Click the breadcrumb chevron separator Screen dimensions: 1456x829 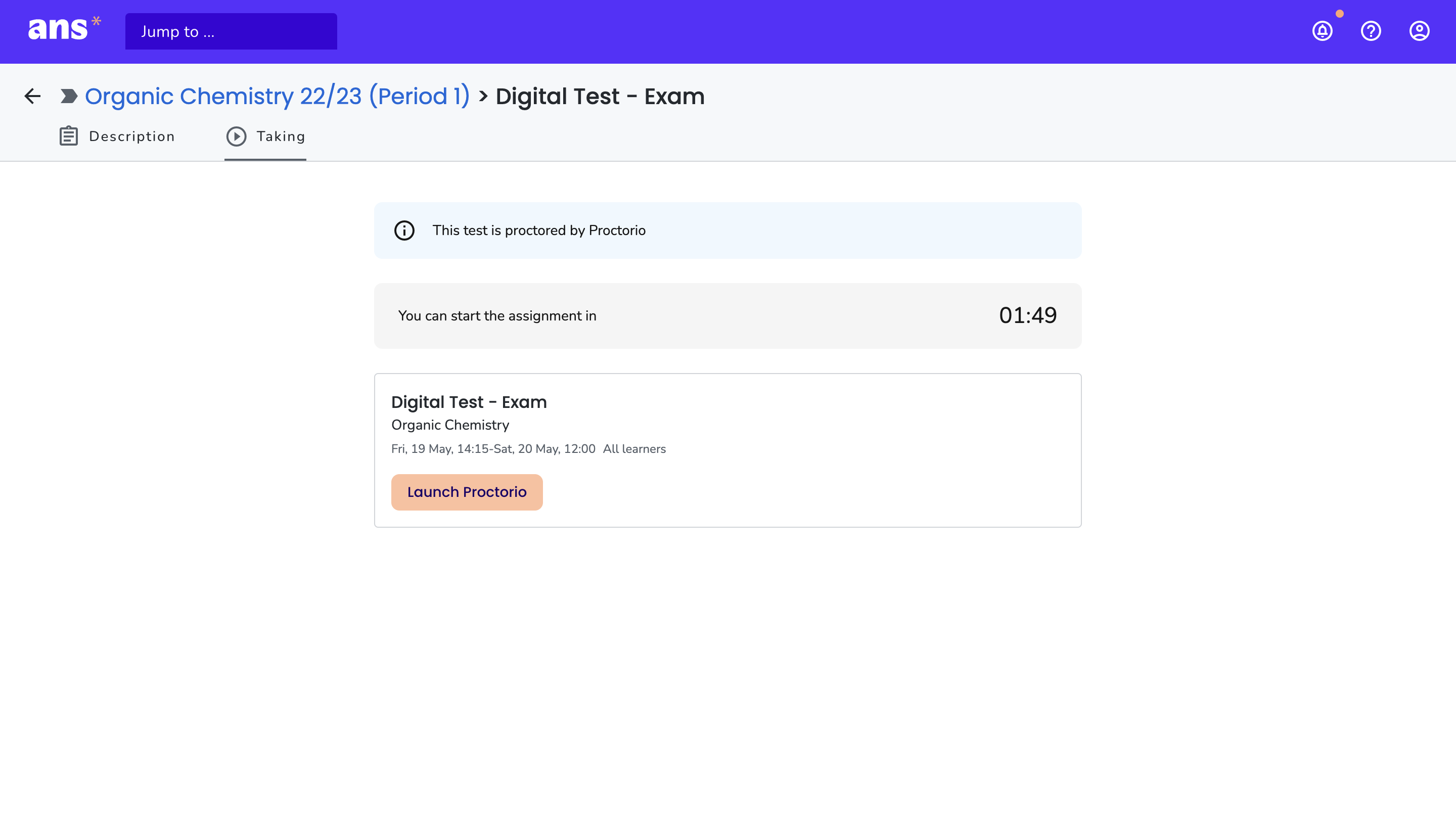[483, 96]
